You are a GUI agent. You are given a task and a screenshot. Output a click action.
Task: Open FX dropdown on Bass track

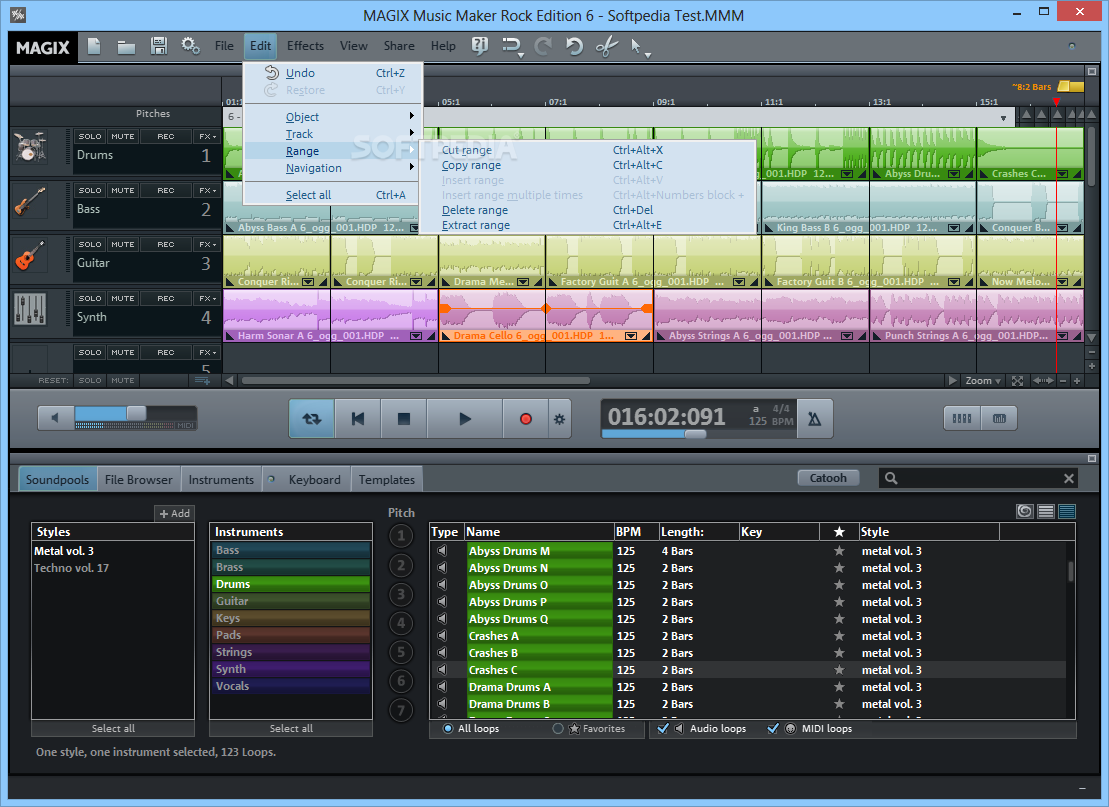point(207,190)
